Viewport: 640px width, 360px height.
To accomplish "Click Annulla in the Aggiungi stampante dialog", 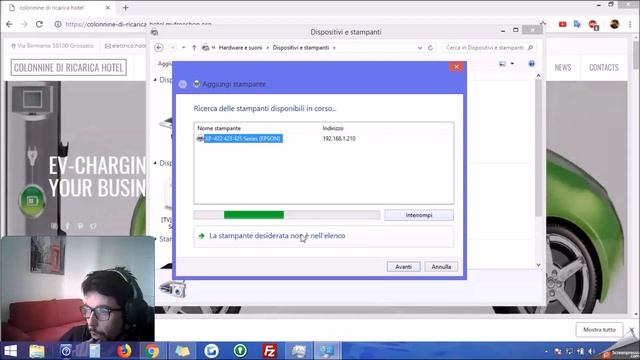I will (x=441, y=267).
